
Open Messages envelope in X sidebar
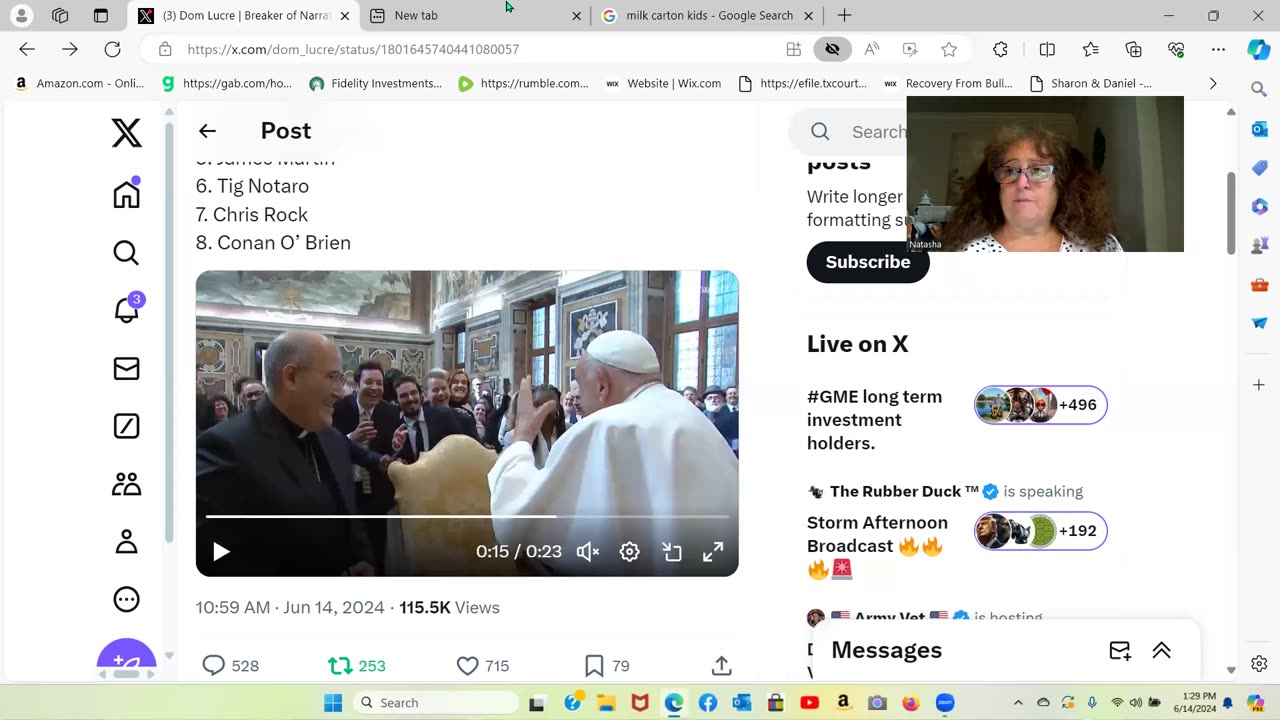coord(126,369)
